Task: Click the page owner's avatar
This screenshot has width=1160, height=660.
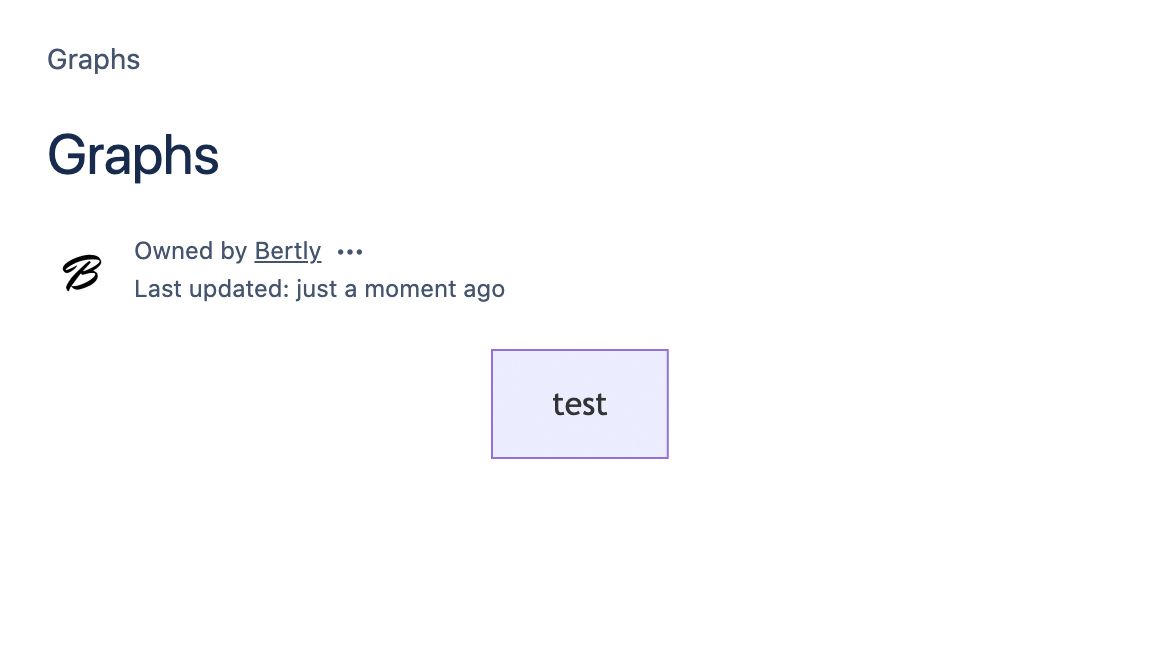Action: click(x=82, y=272)
